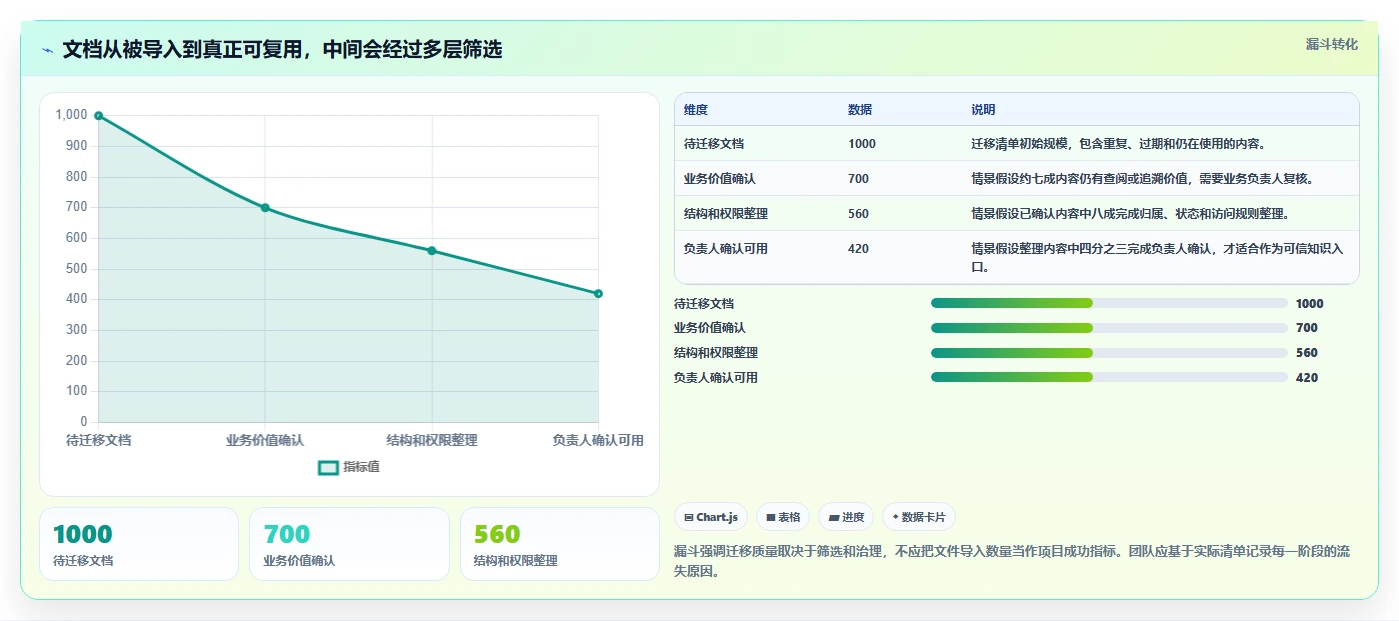Click the 负责人确认可用 progress bar

click(1109, 377)
